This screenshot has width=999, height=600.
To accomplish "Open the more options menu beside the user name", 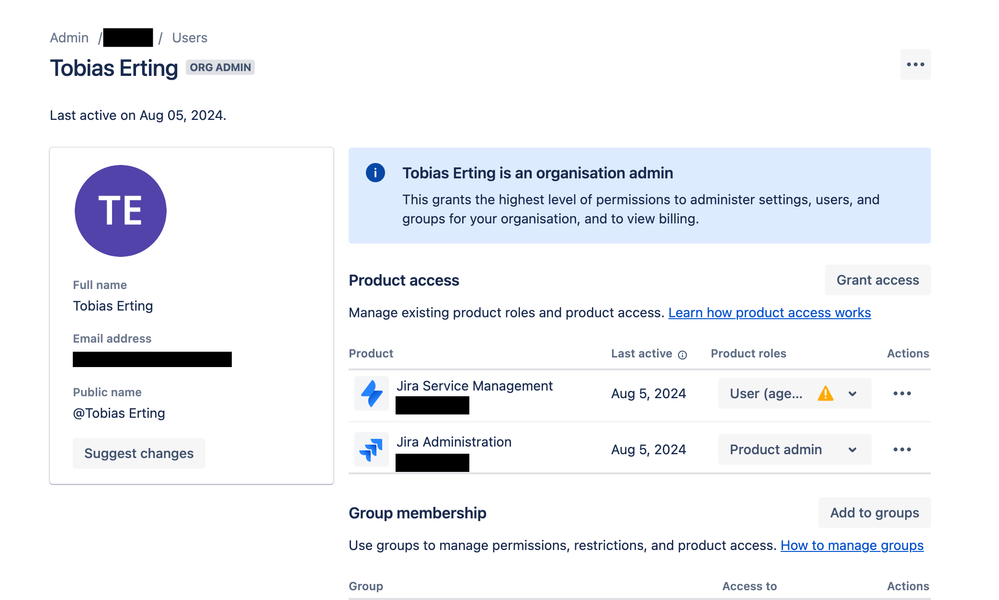I will tap(915, 65).
